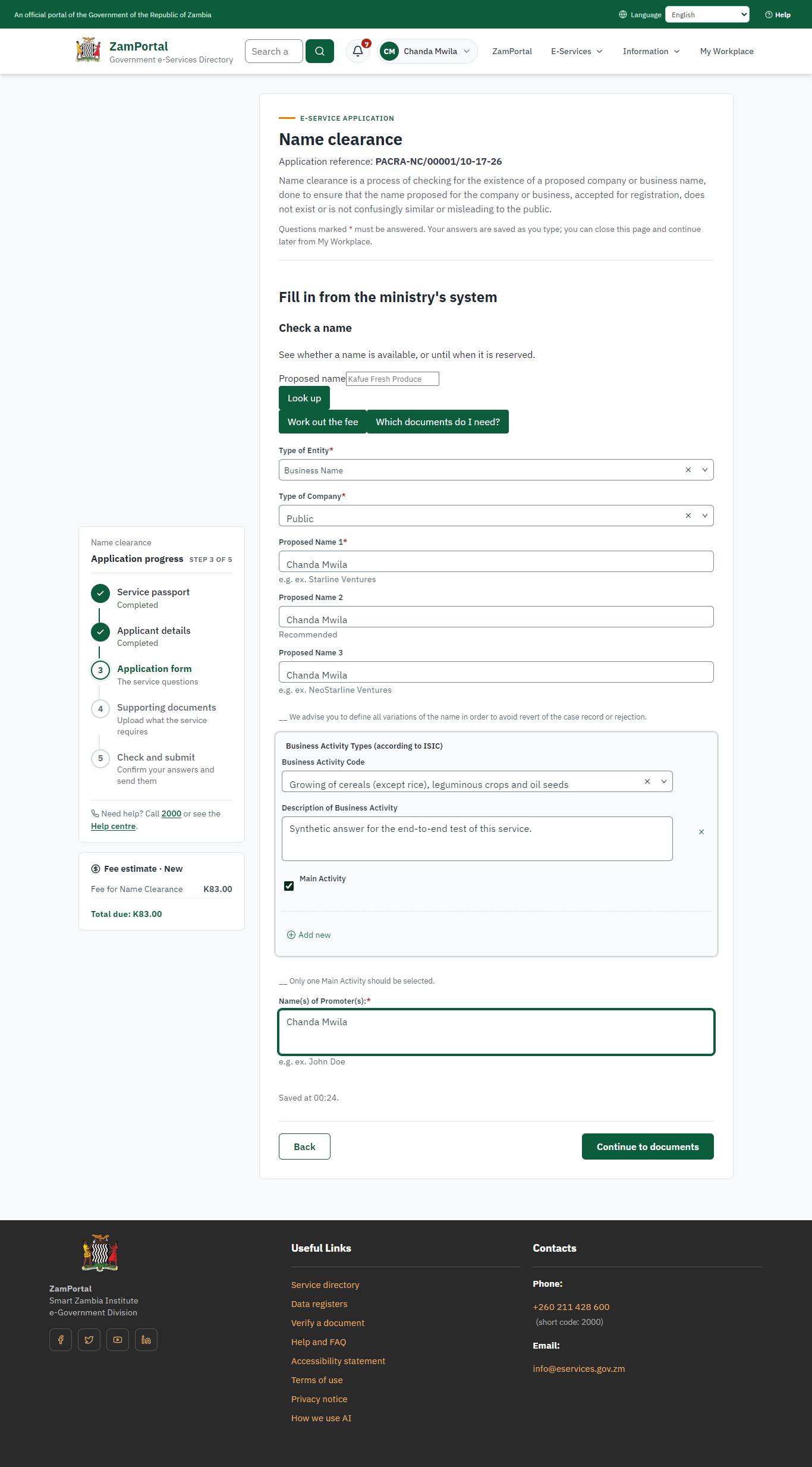Click Which documents do I need?
Image resolution: width=812 pixels, height=1467 pixels.
(x=438, y=422)
